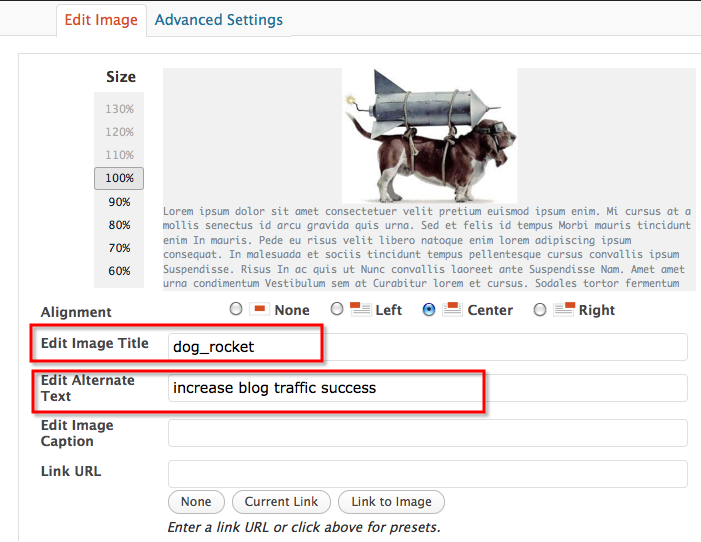
Task: Click the Right alignment icon
Action: [x=564, y=309]
